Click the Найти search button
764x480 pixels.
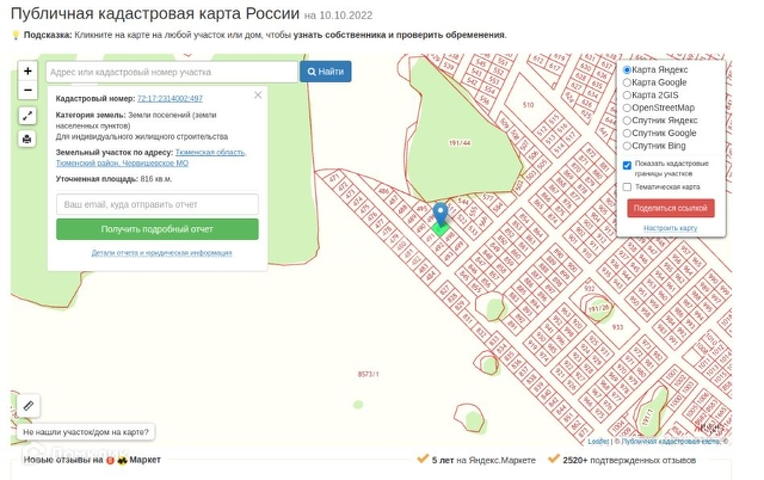coord(325,72)
